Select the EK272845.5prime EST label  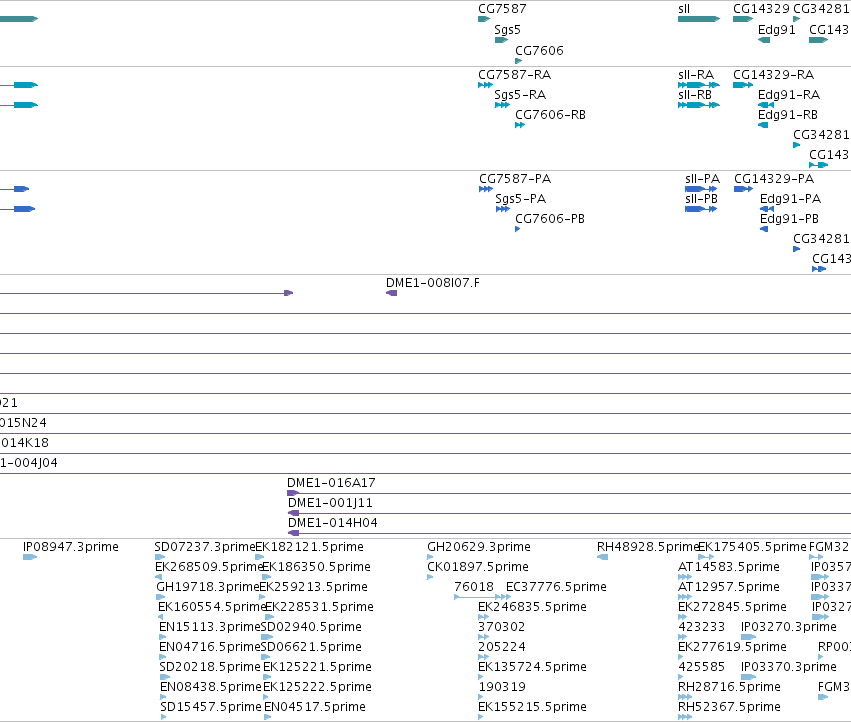point(733,607)
